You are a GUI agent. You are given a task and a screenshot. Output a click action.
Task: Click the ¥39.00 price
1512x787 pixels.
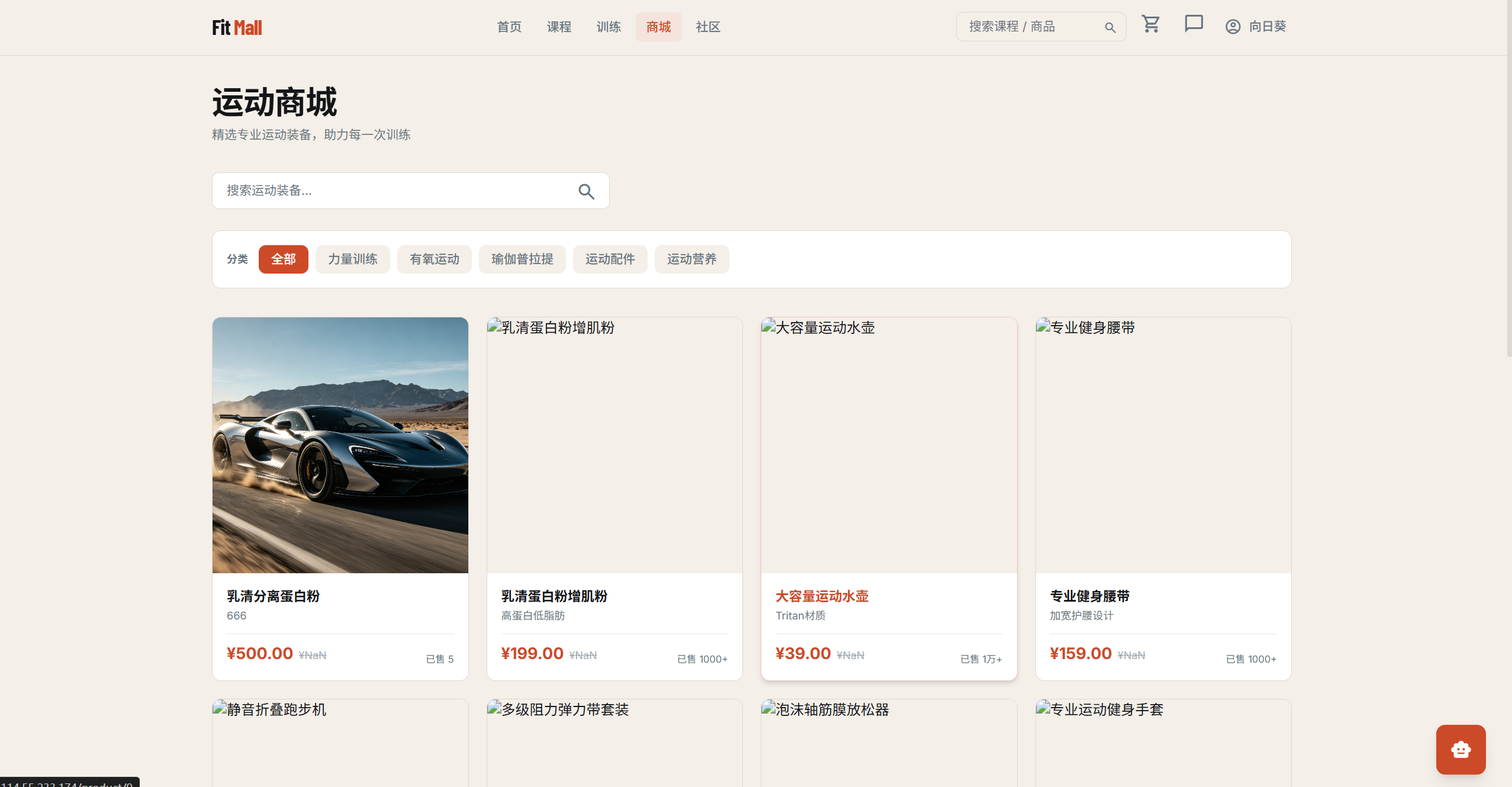(x=803, y=654)
